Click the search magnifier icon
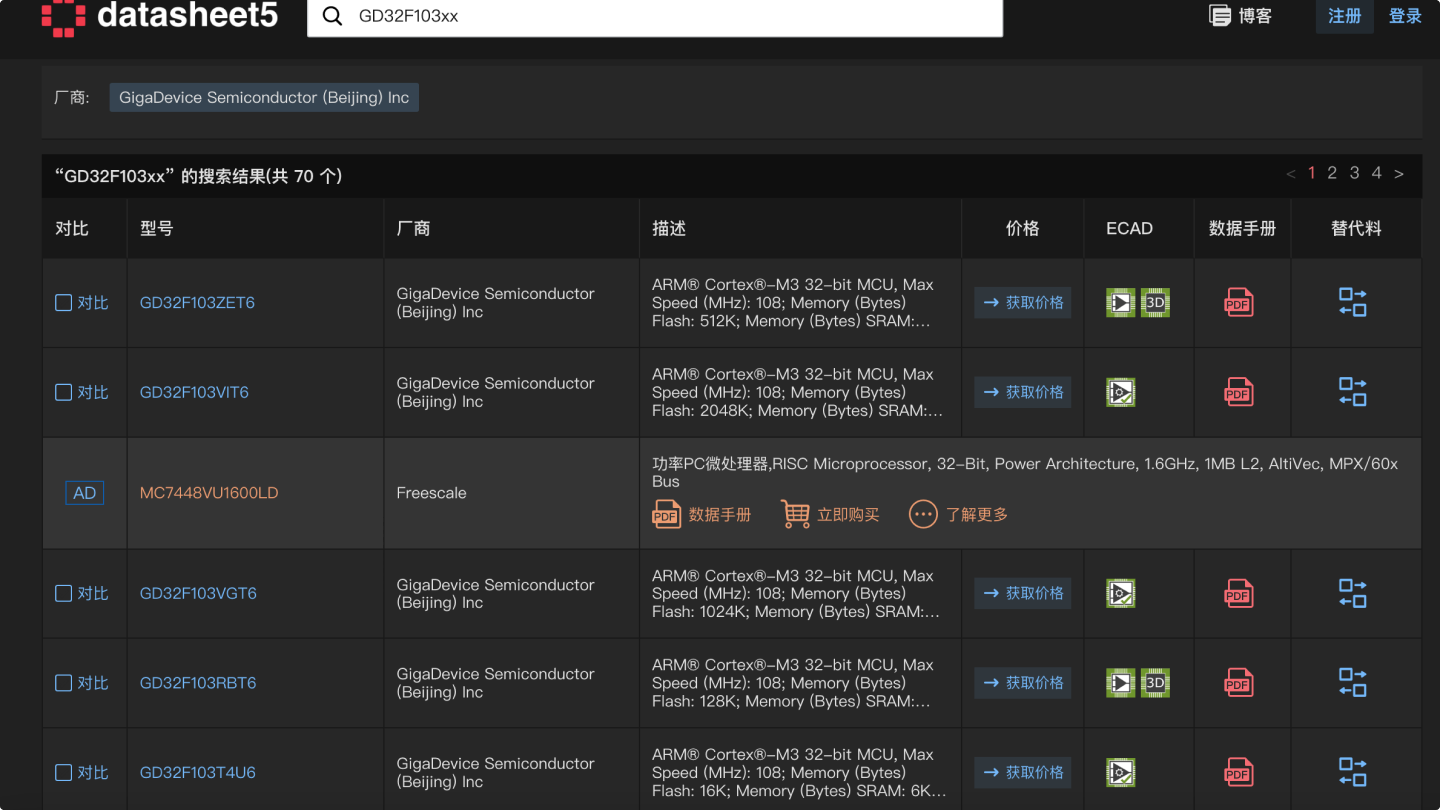Image resolution: width=1440 pixels, height=810 pixels. pyautogui.click(x=333, y=16)
